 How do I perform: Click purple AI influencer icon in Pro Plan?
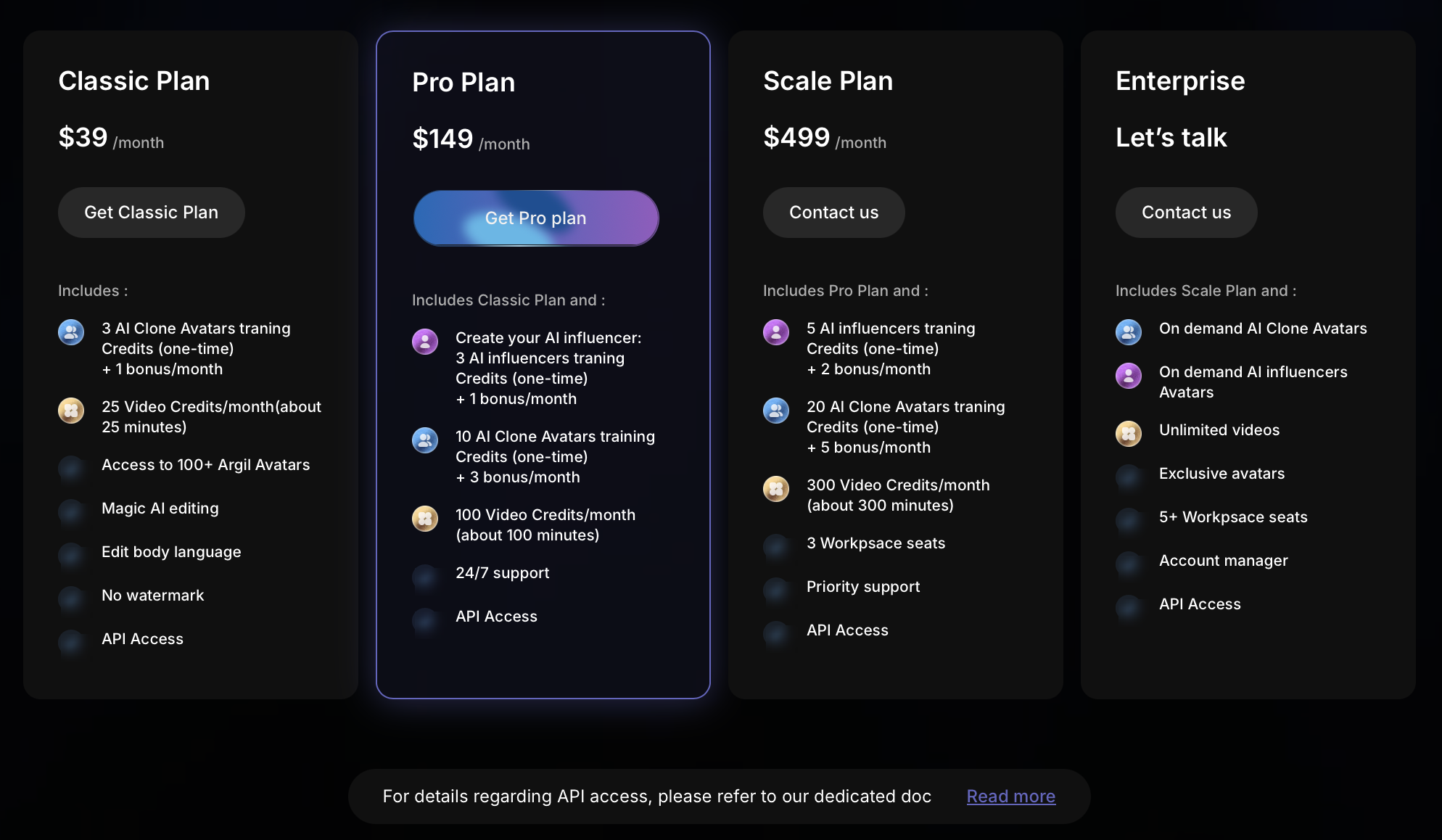click(425, 342)
